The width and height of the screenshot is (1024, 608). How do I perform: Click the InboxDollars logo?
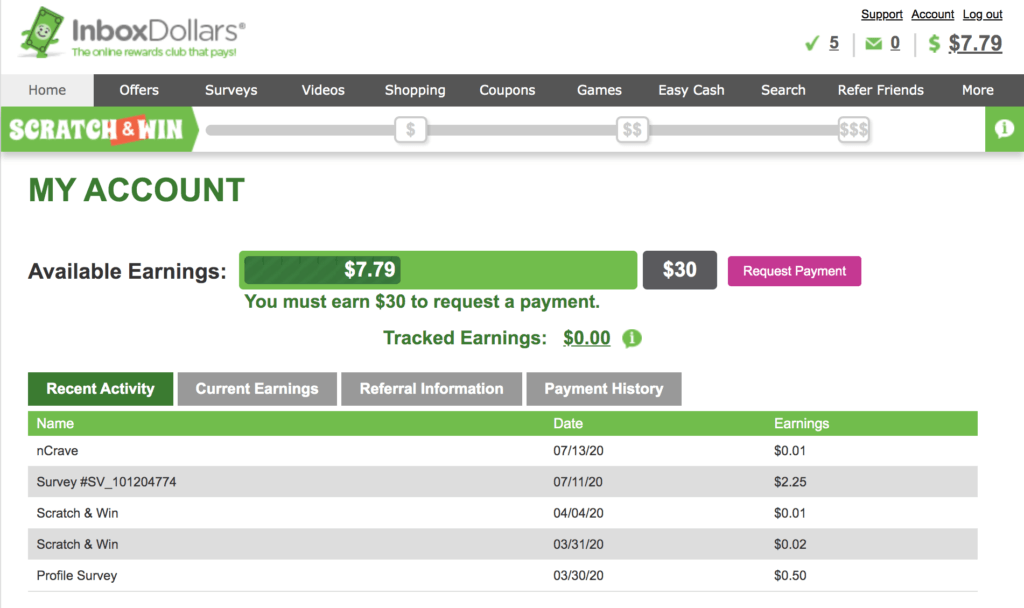click(x=133, y=34)
